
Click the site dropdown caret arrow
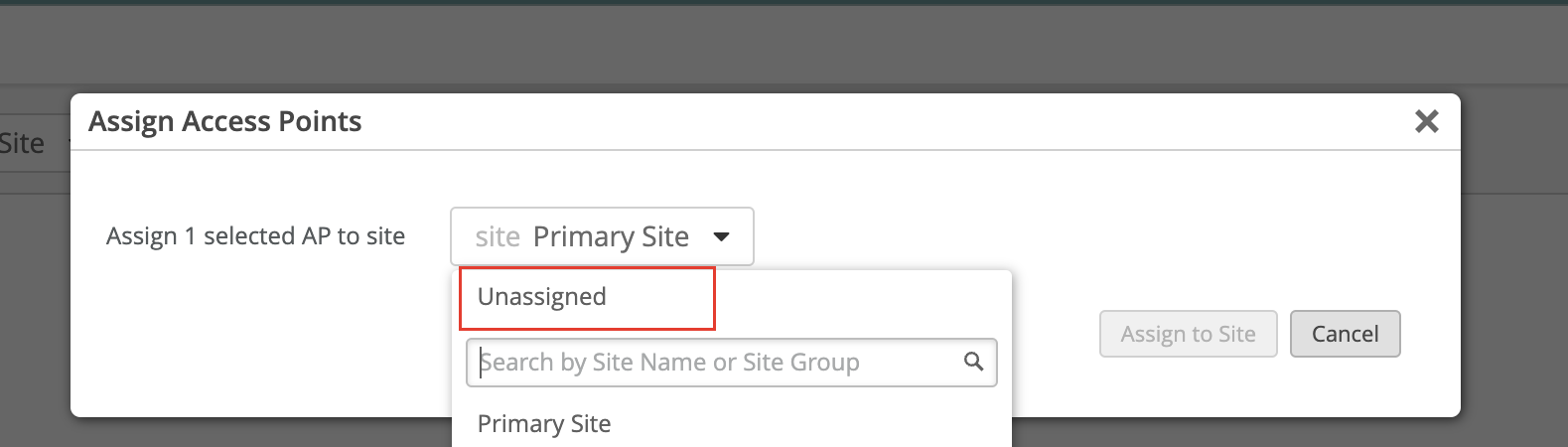[x=722, y=236]
